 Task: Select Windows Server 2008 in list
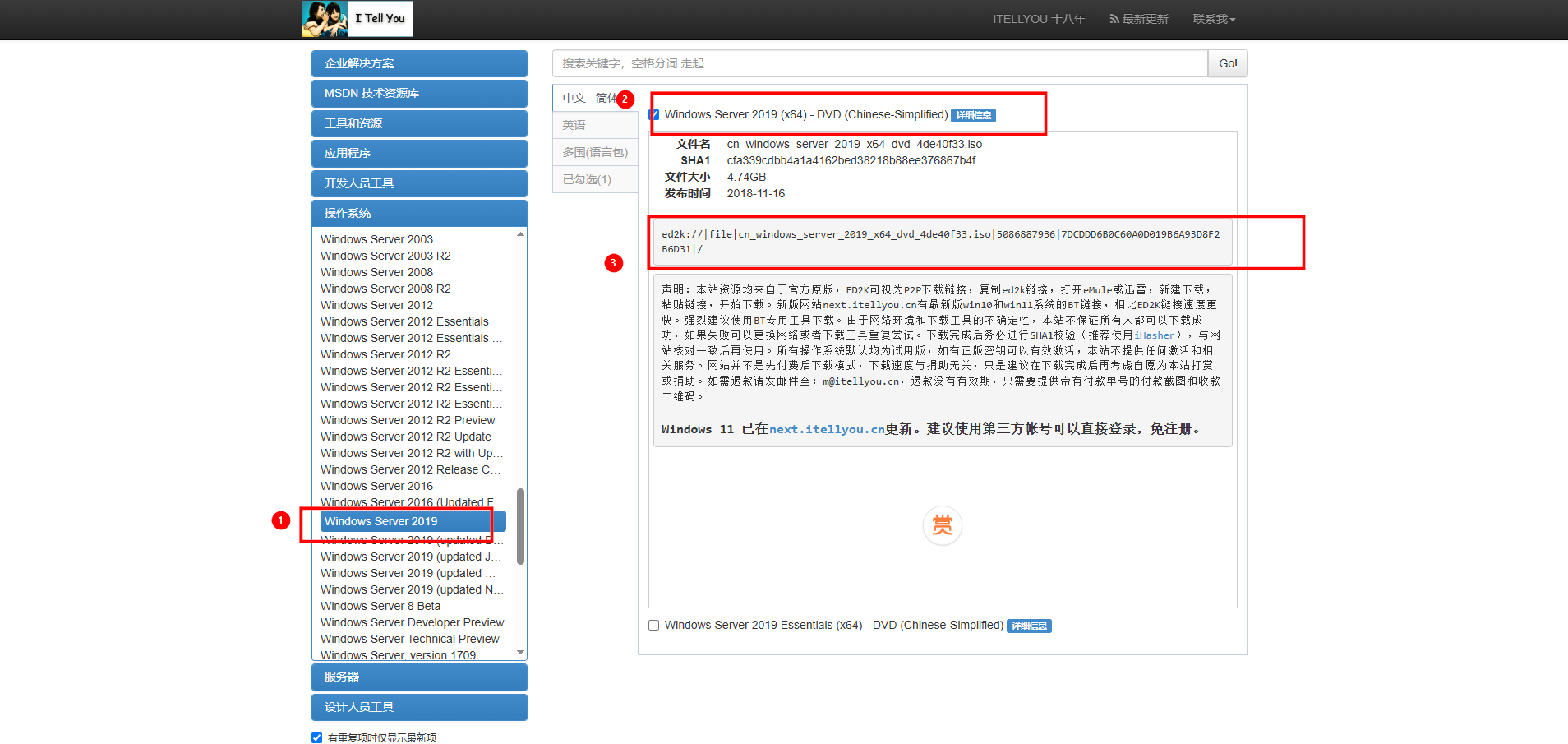[x=376, y=272]
